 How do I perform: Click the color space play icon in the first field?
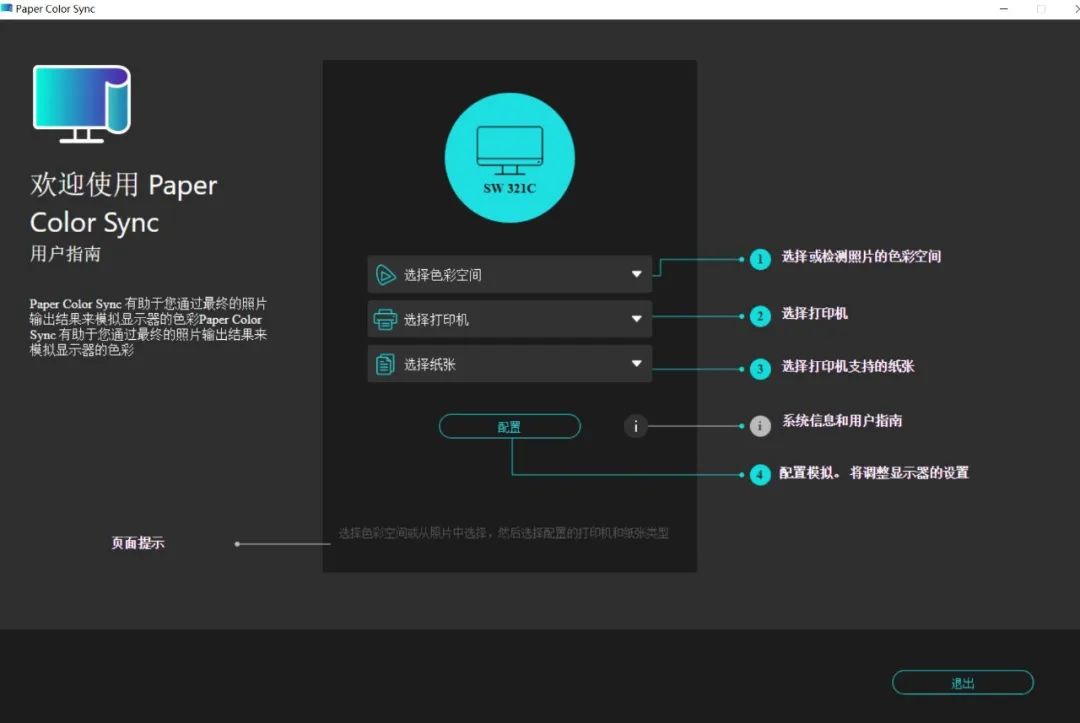[x=386, y=273]
